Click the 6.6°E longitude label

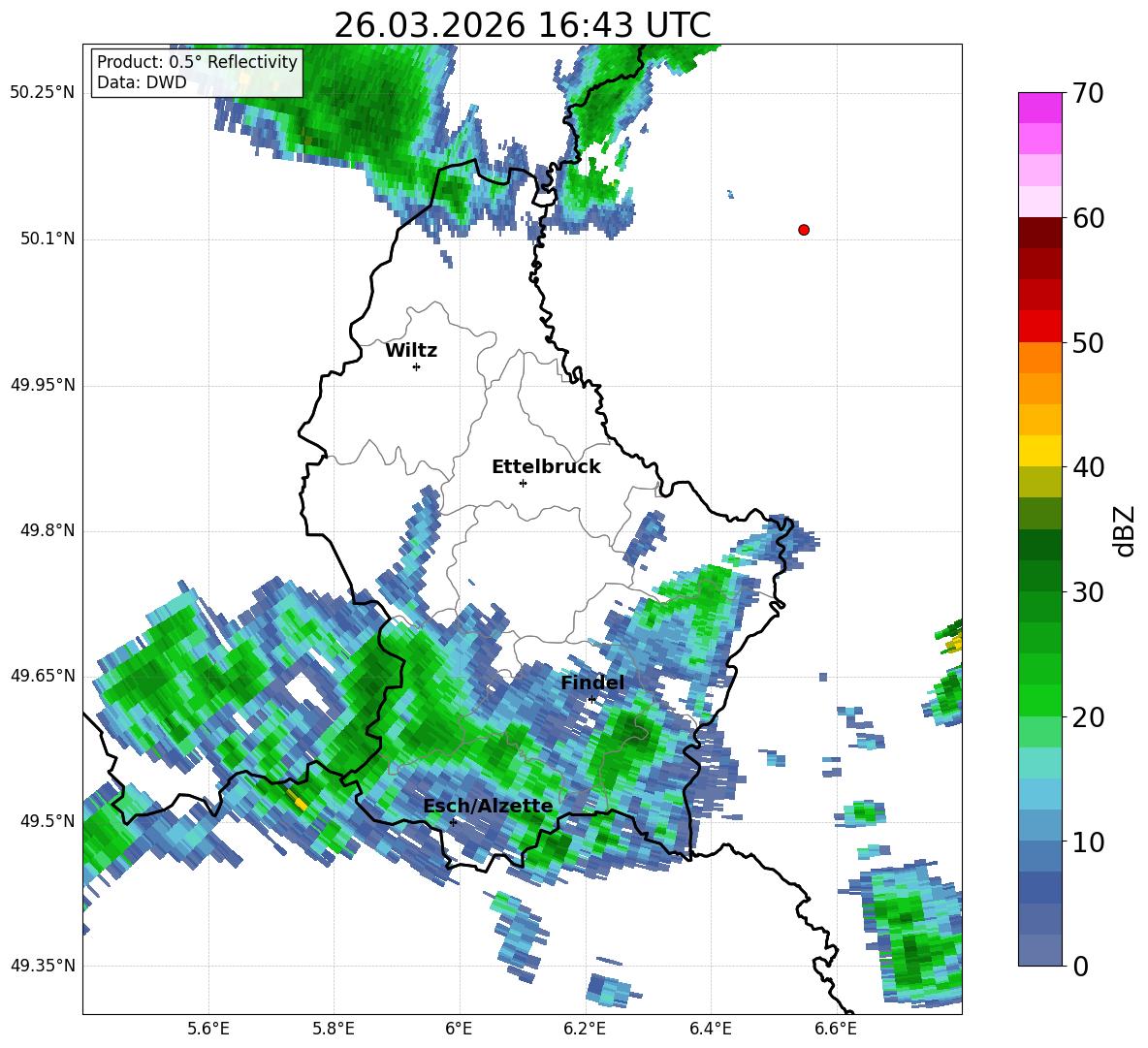pos(836,1029)
